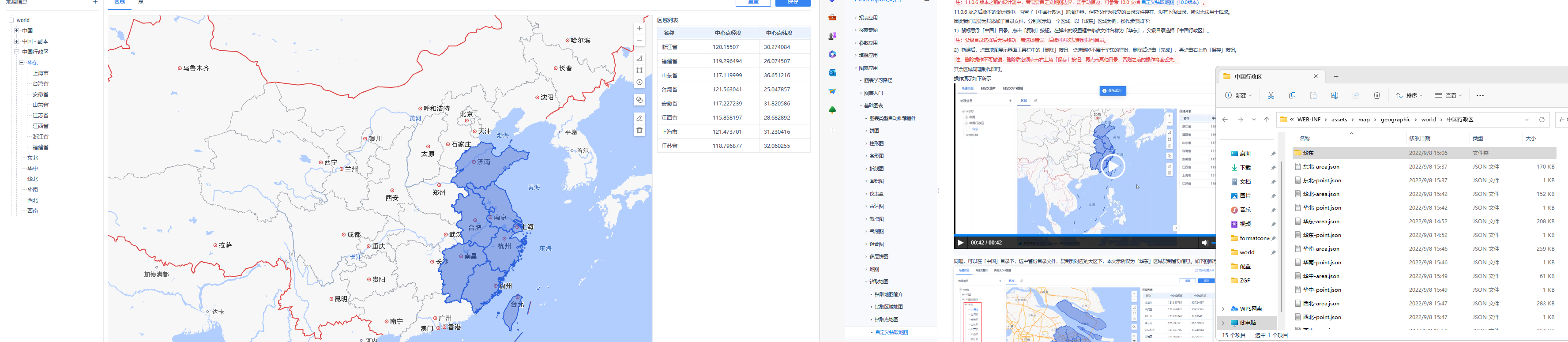Go up one folder level in File Explorer
The width and height of the screenshot is (1568, 342).
tap(1267, 120)
